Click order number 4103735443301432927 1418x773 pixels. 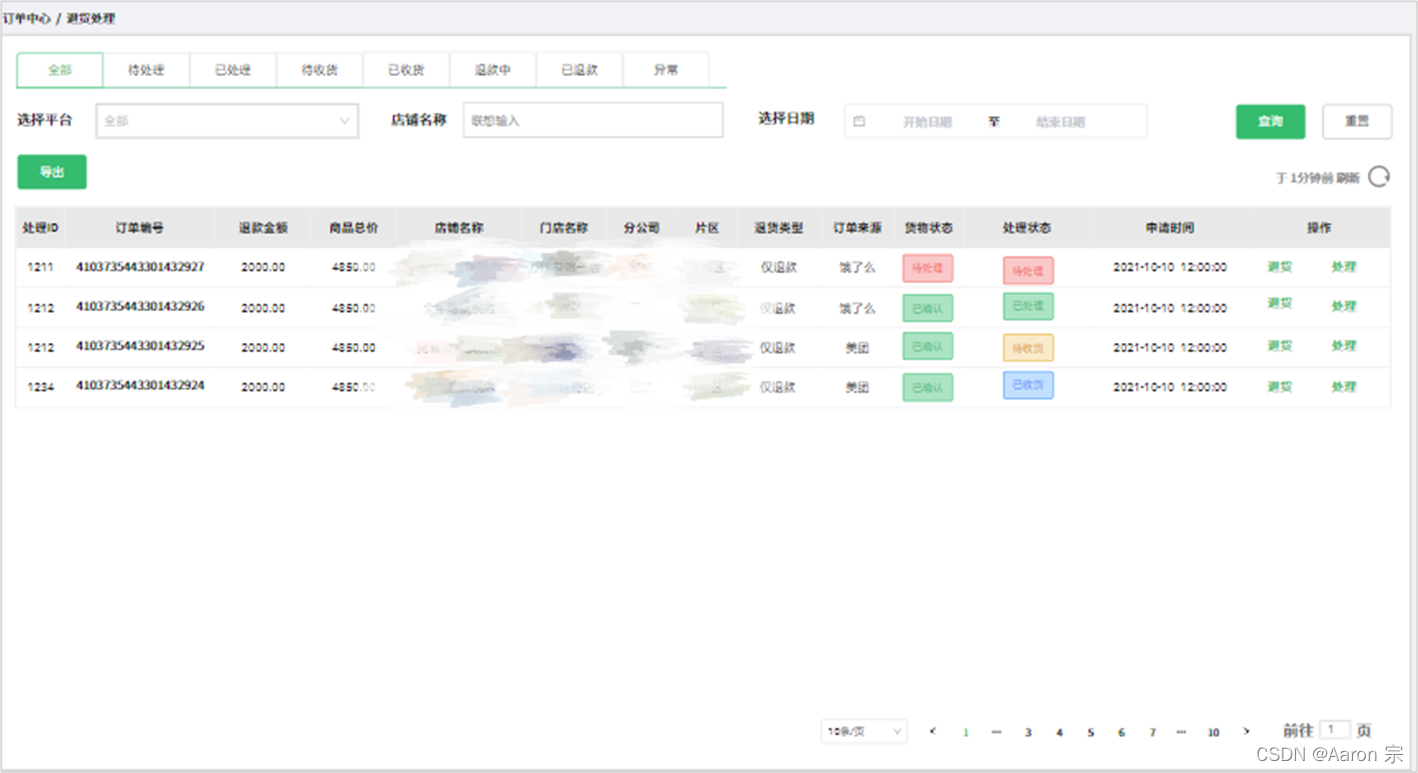coord(140,267)
